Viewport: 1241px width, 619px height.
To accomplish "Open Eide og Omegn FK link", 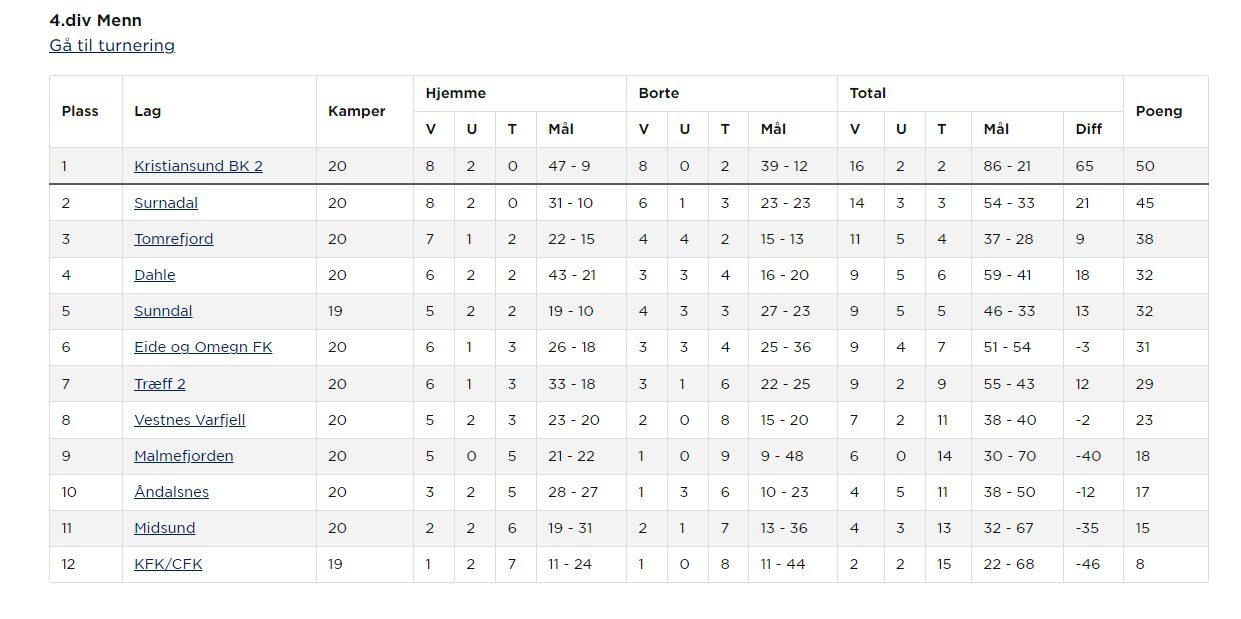I will point(203,347).
